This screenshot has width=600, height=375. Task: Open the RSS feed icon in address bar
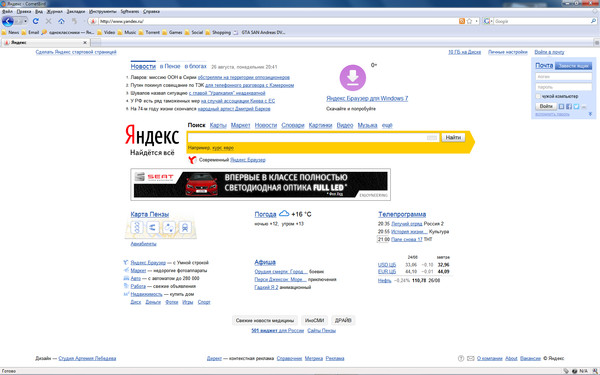tap(462, 21)
